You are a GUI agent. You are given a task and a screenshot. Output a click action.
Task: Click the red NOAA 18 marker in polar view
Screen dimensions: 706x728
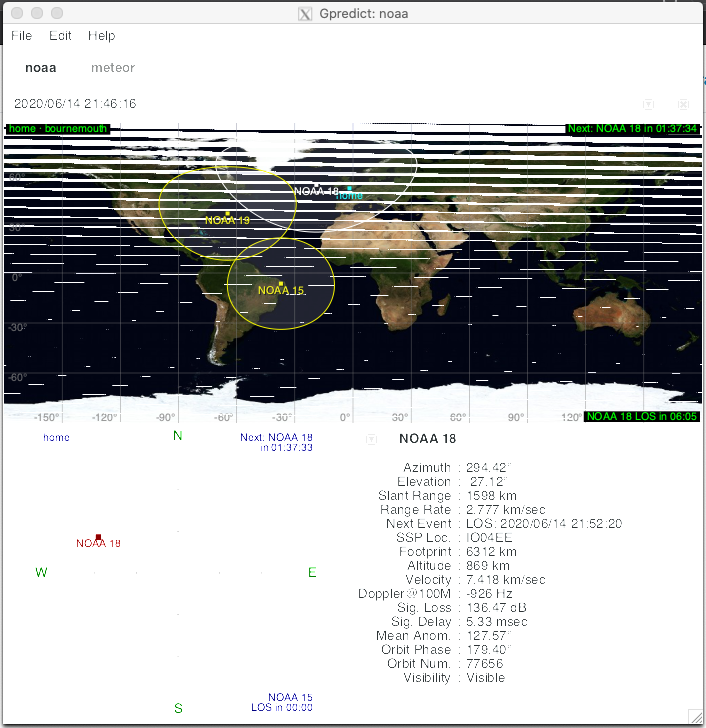click(x=98, y=537)
